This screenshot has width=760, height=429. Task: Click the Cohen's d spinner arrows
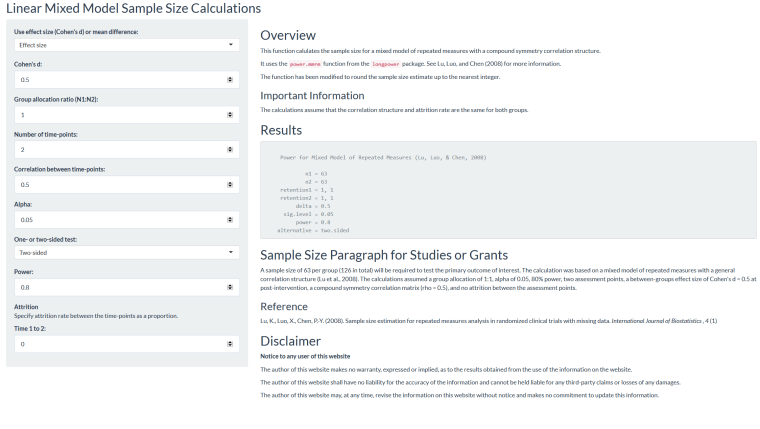231,80
